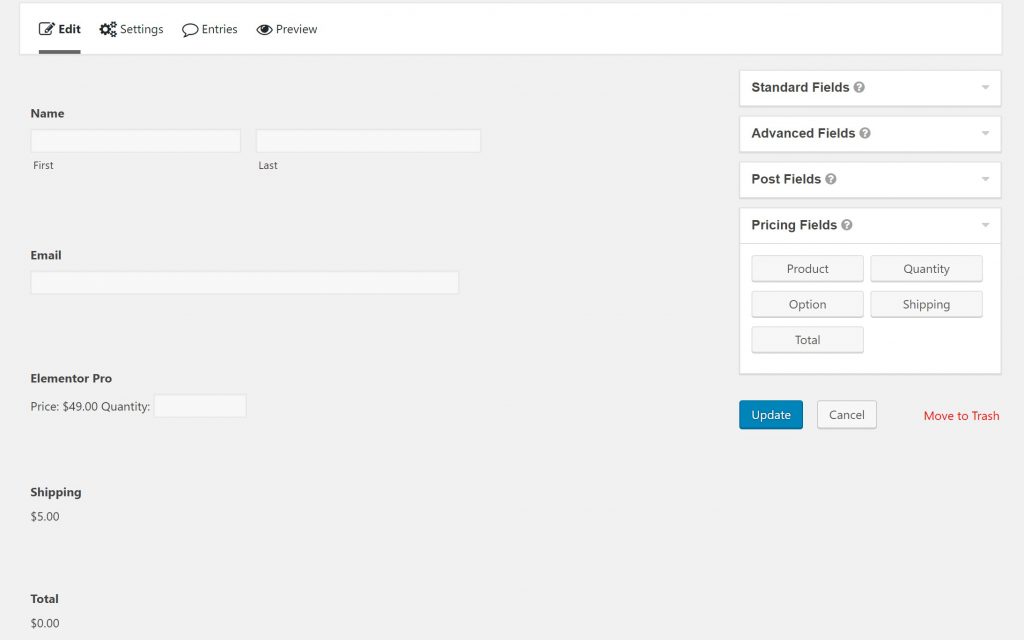1024x640 pixels.
Task: Click the help icon beside Advanced Fields
Action: coord(865,134)
